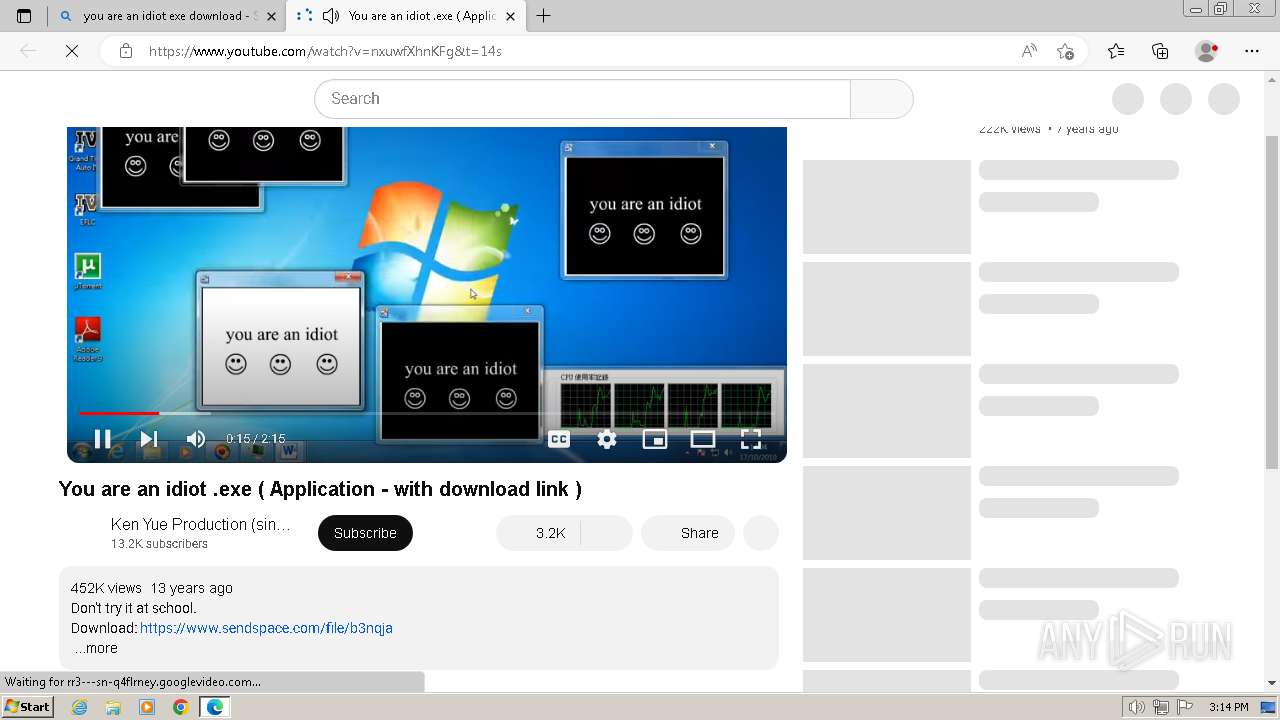Click the page vertical scrollbar

point(1272,300)
